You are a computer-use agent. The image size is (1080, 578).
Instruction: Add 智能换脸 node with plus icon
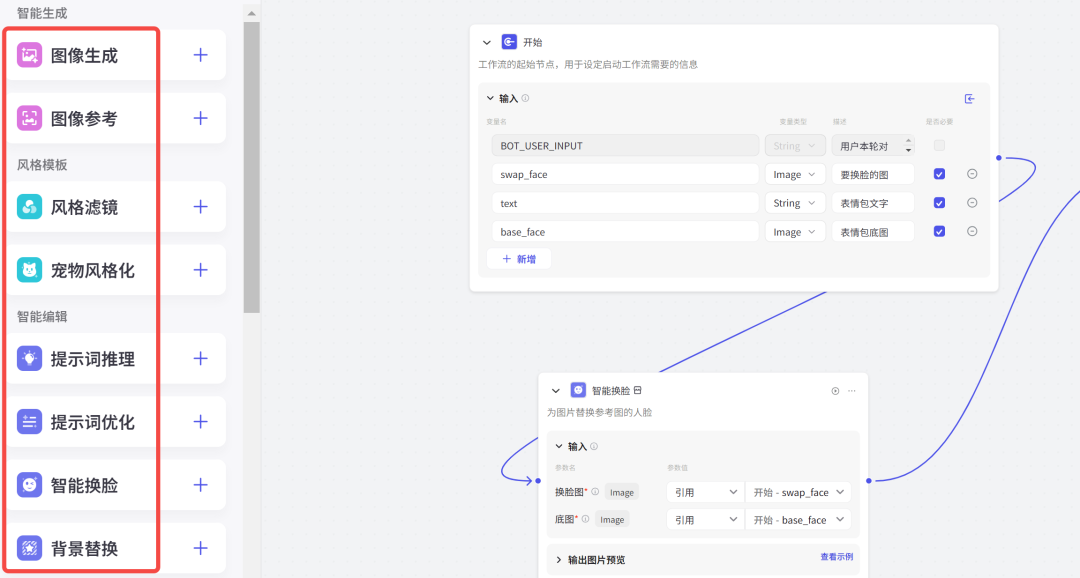pyautogui.click(x=200, y=485)
